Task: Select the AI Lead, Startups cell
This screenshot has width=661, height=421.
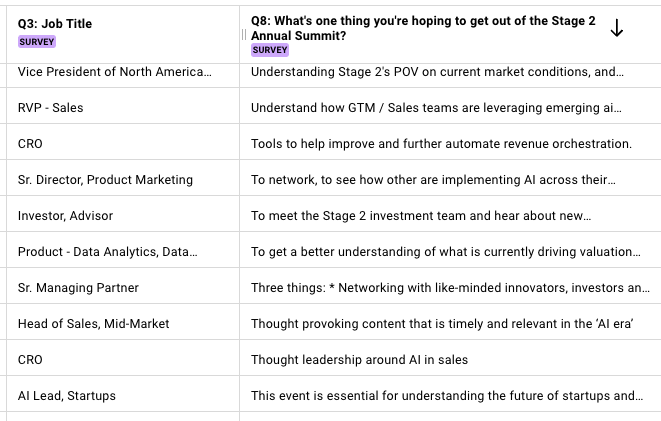Action: coord(66,396)
